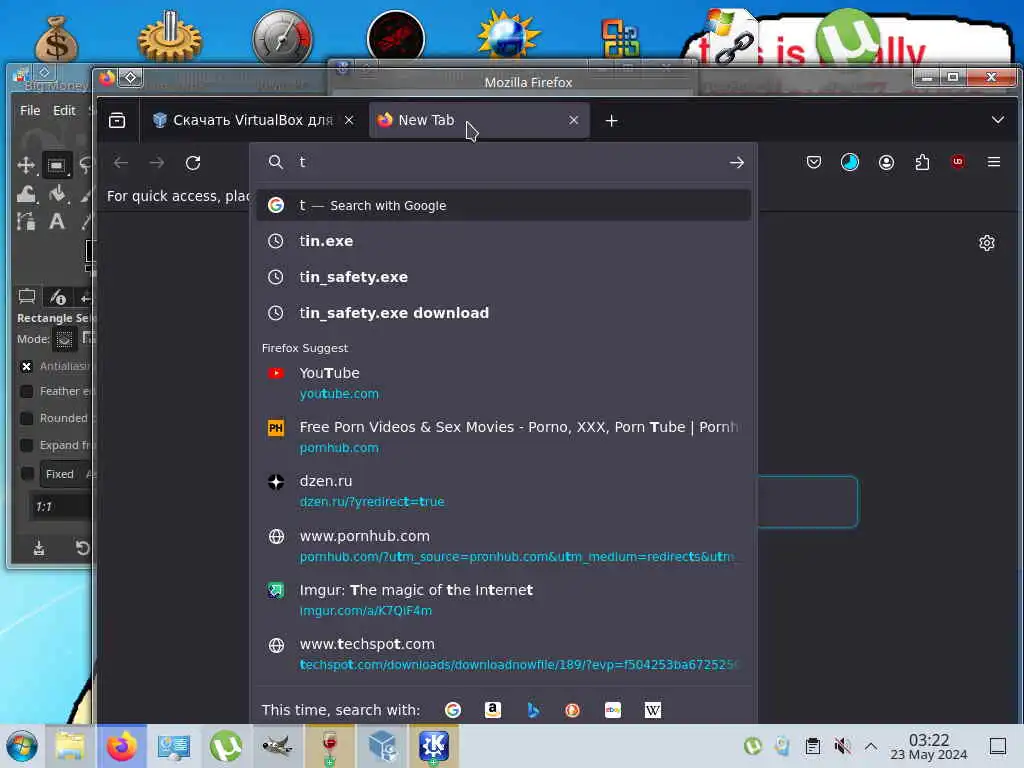This screenshot has width=1024, height=768.
Task: Open a new tab with plus button
Action: click(611, 120)
